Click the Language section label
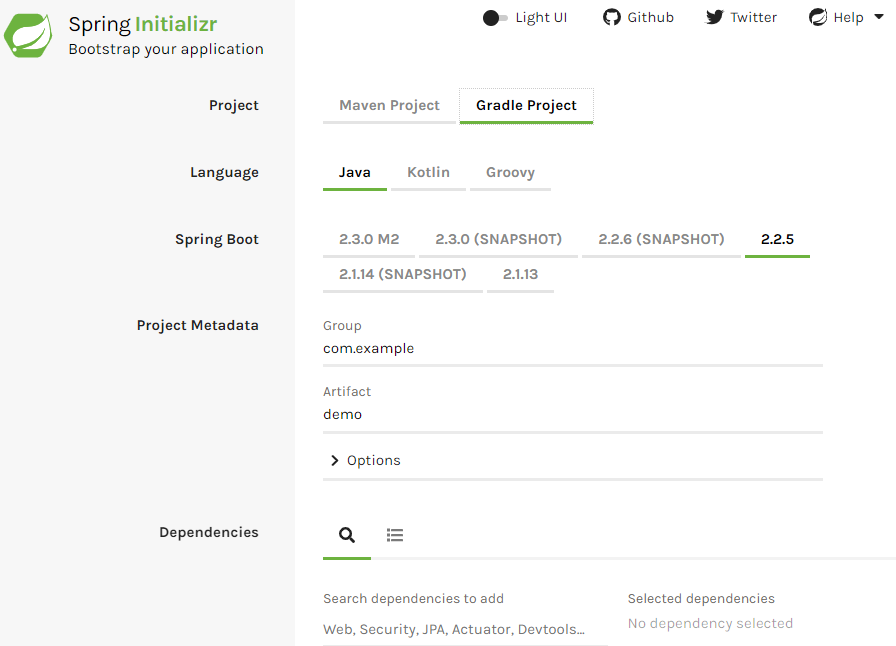This screenshot has height=646, width=896. point(225,173)
